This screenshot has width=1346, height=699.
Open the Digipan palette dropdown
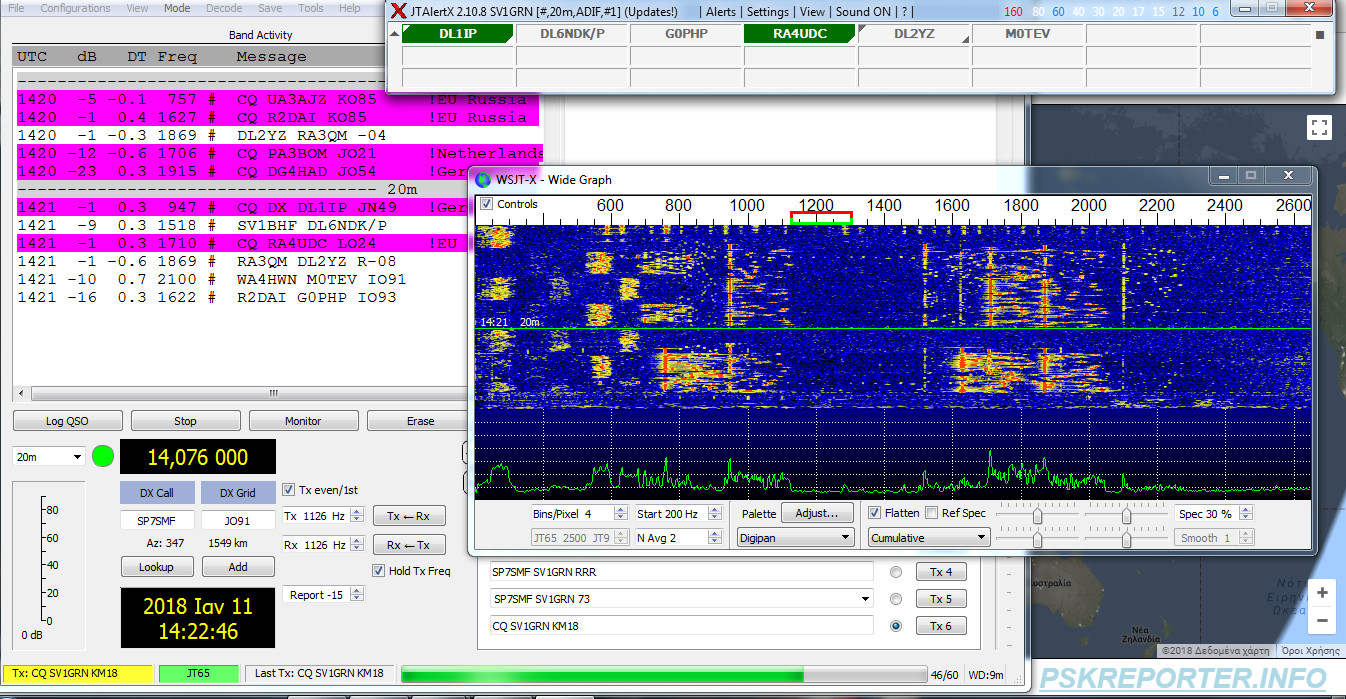pyautogui.click(x=795, y=537)
